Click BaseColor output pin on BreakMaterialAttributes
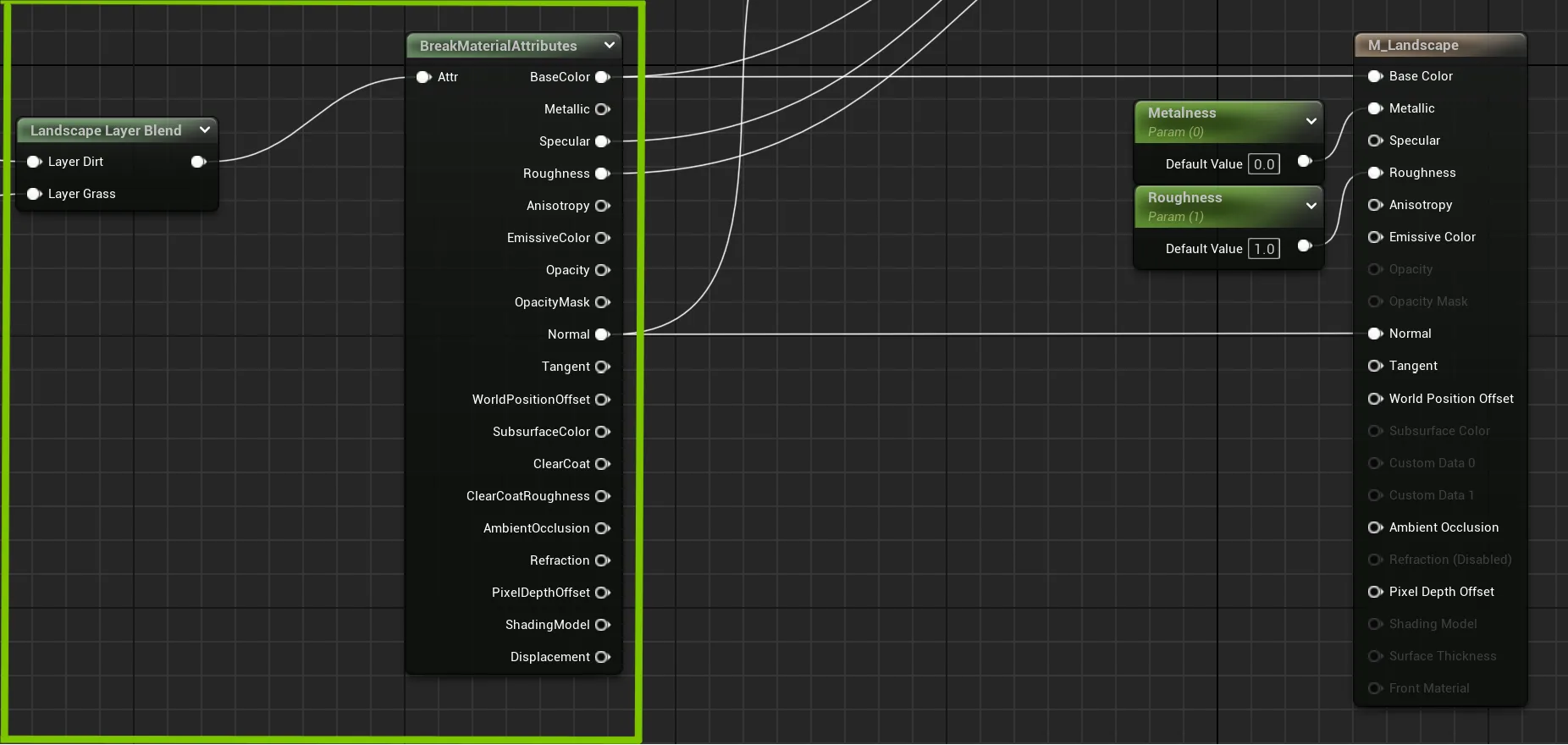1568x745 pixels. (603, 77)
